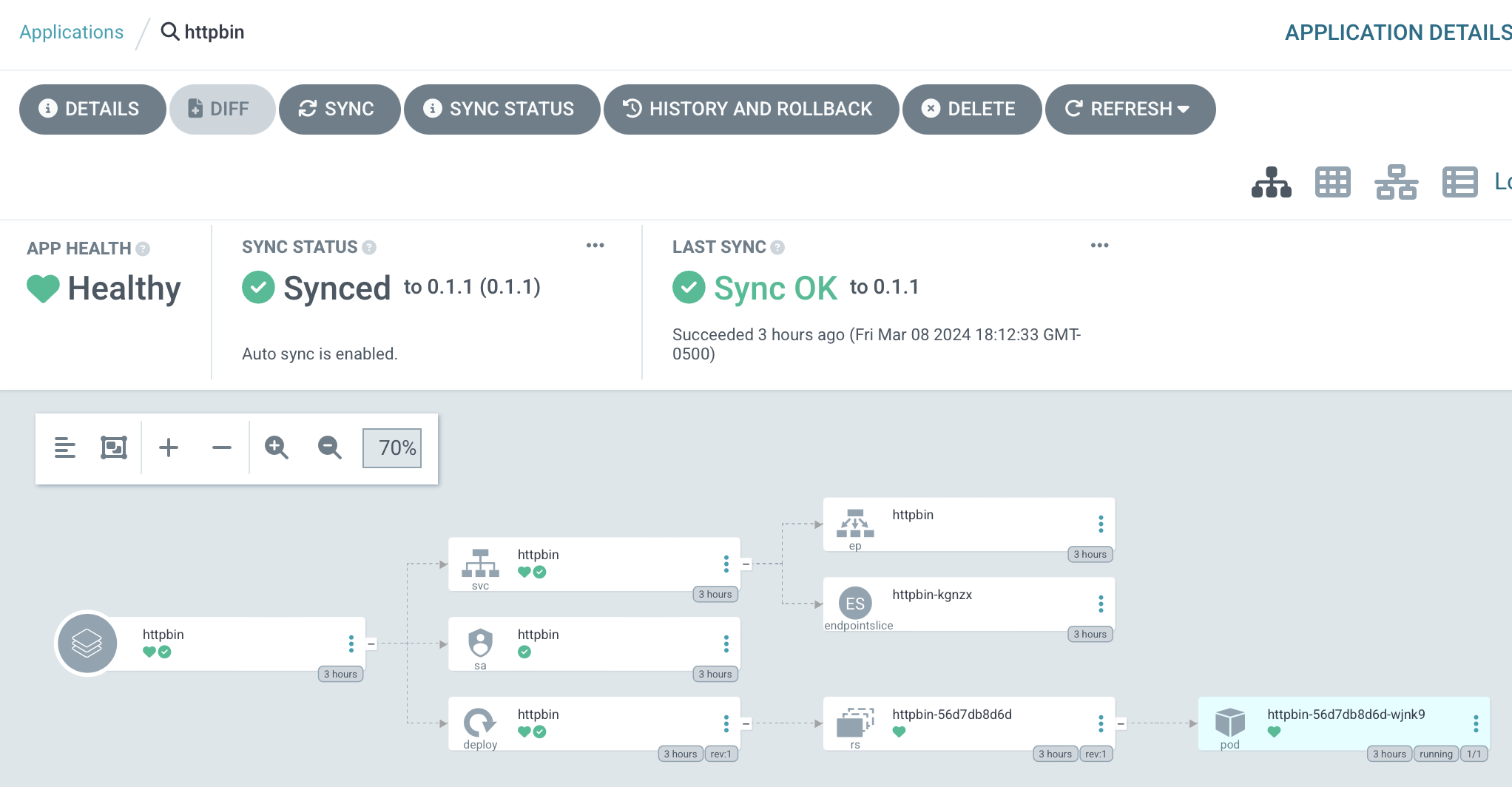Click the plus expand nodes icon
Image resolution: width=1512 pixels, height=787 pixels.
169,447
